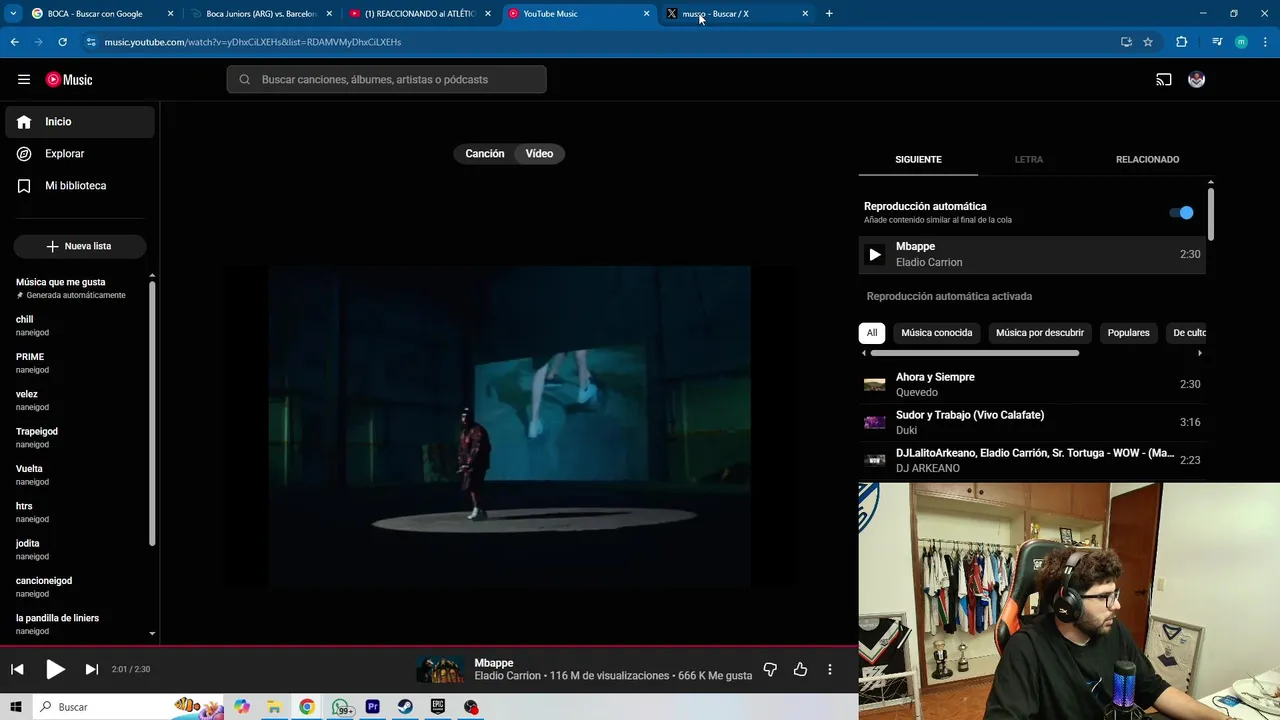The width and height of the screenshot is (1280, 720).
Task: Open Eladio Carrion artist link in player bar
Action: click(508, 676)
